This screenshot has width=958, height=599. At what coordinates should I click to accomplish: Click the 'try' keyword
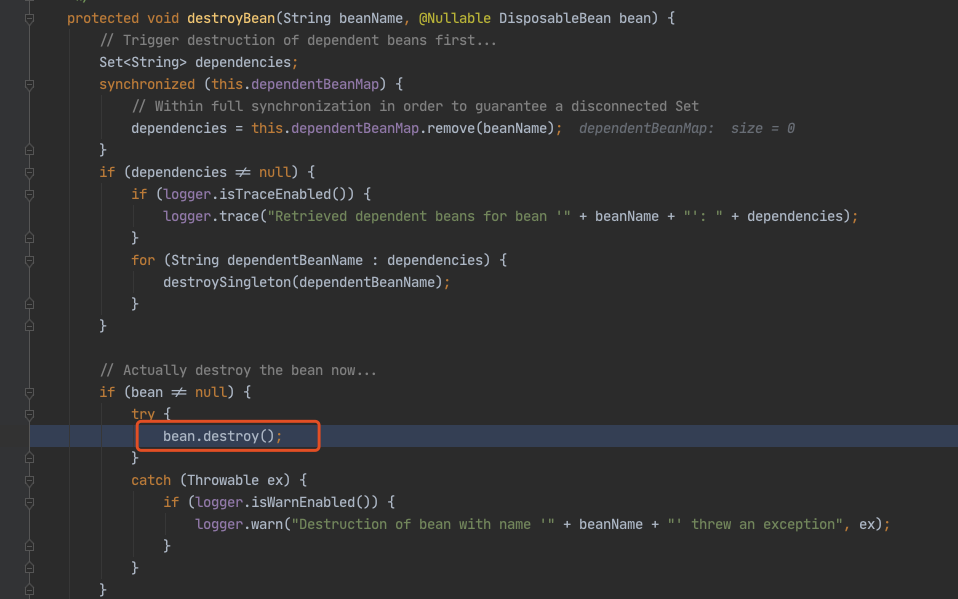click(x=143, y=414)
